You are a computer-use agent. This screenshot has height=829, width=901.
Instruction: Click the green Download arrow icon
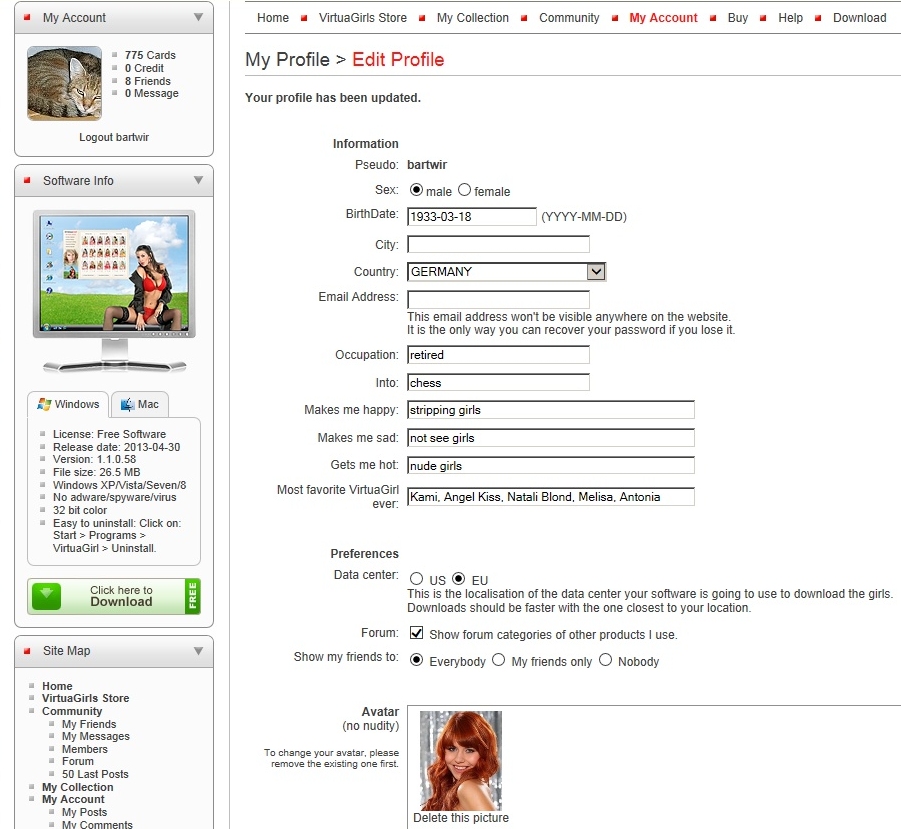tap(46, 596)
